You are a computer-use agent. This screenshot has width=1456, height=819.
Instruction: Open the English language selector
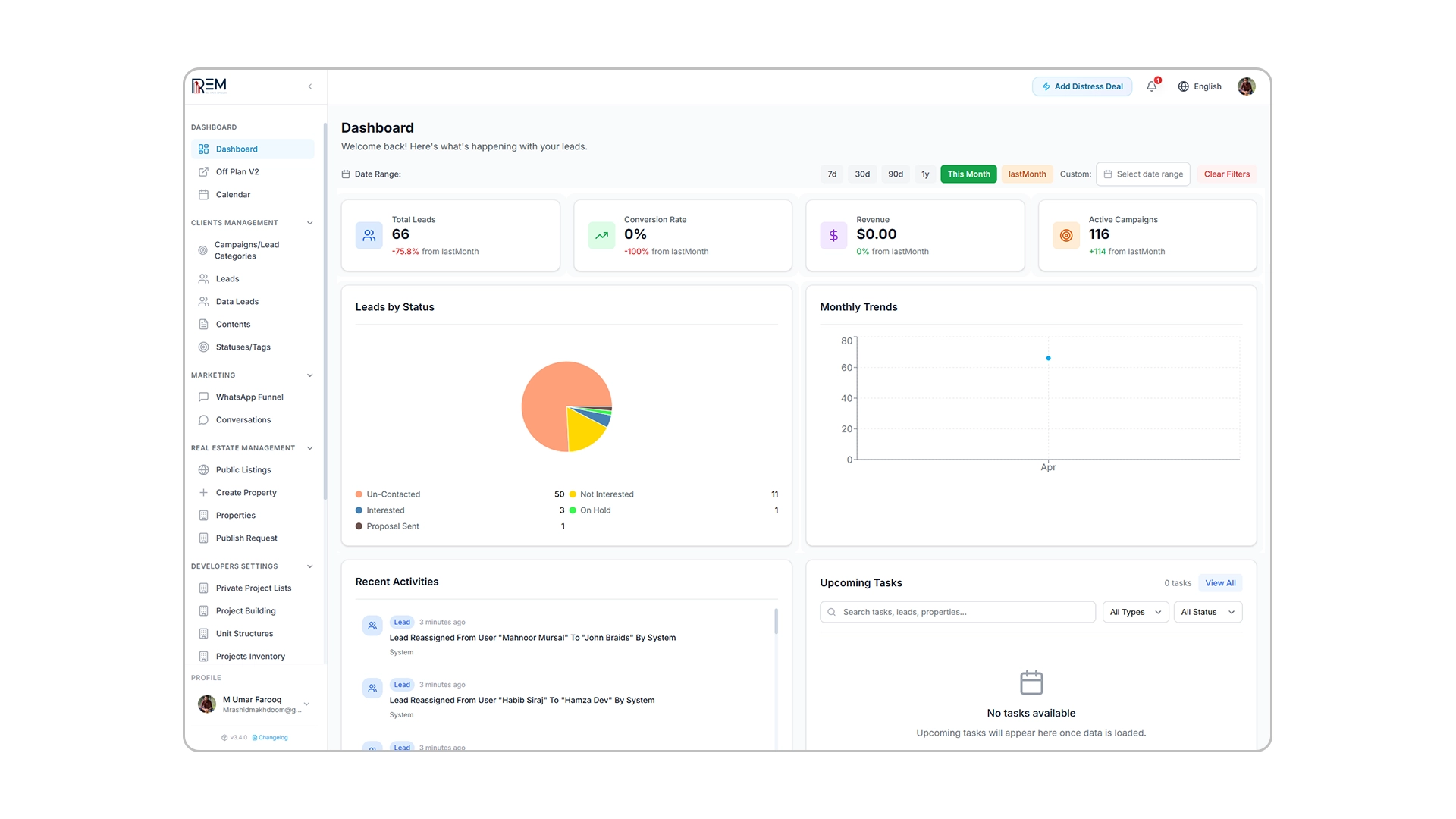tap(1200, 86)
